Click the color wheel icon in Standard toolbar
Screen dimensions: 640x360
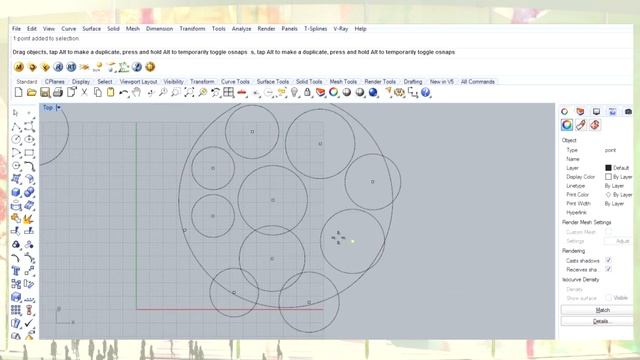click(x=333, y=92)
